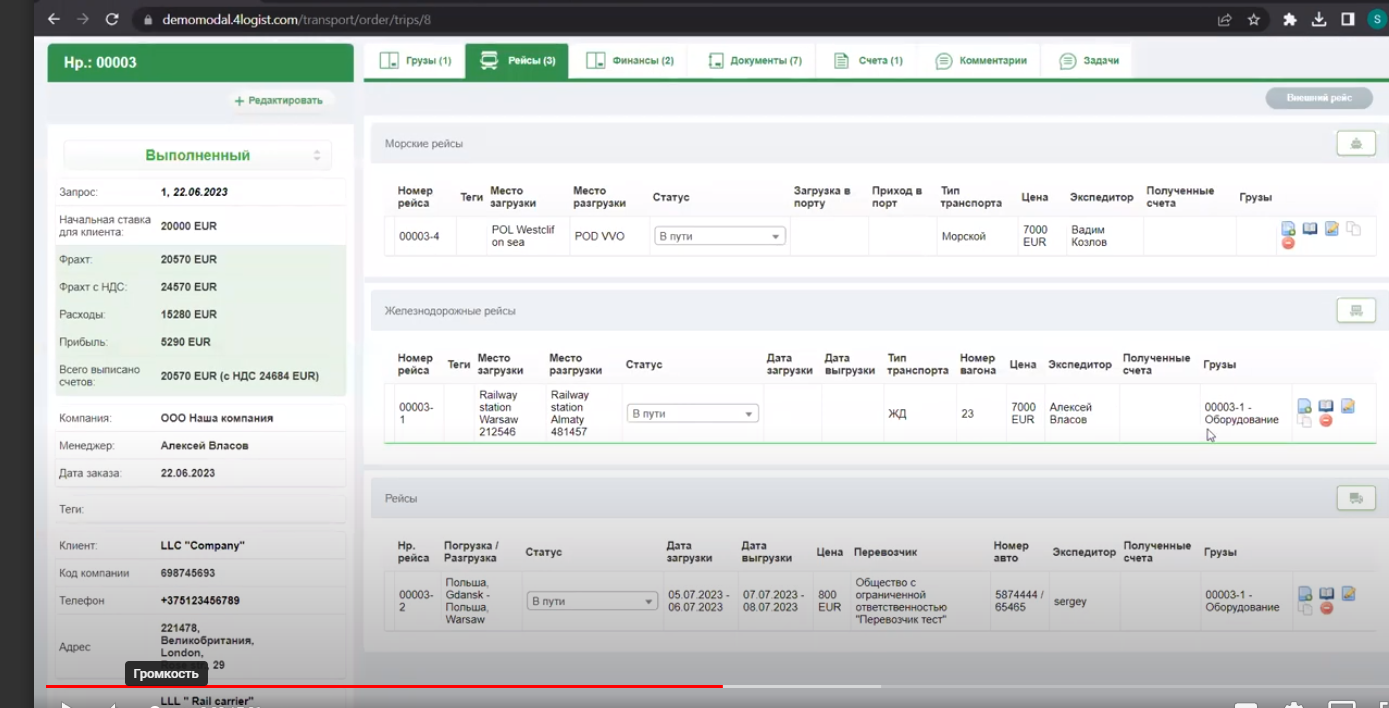Edit truck trip 00003-2 with pencil icon

[1348, 593]
